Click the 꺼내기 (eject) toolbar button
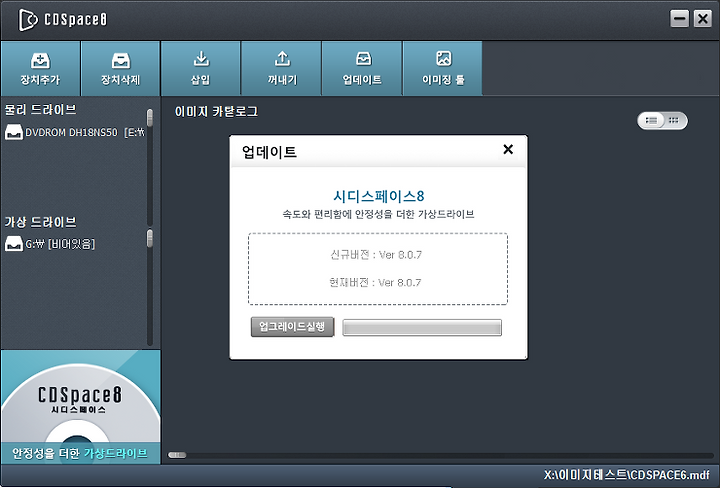 pos(281,68)
